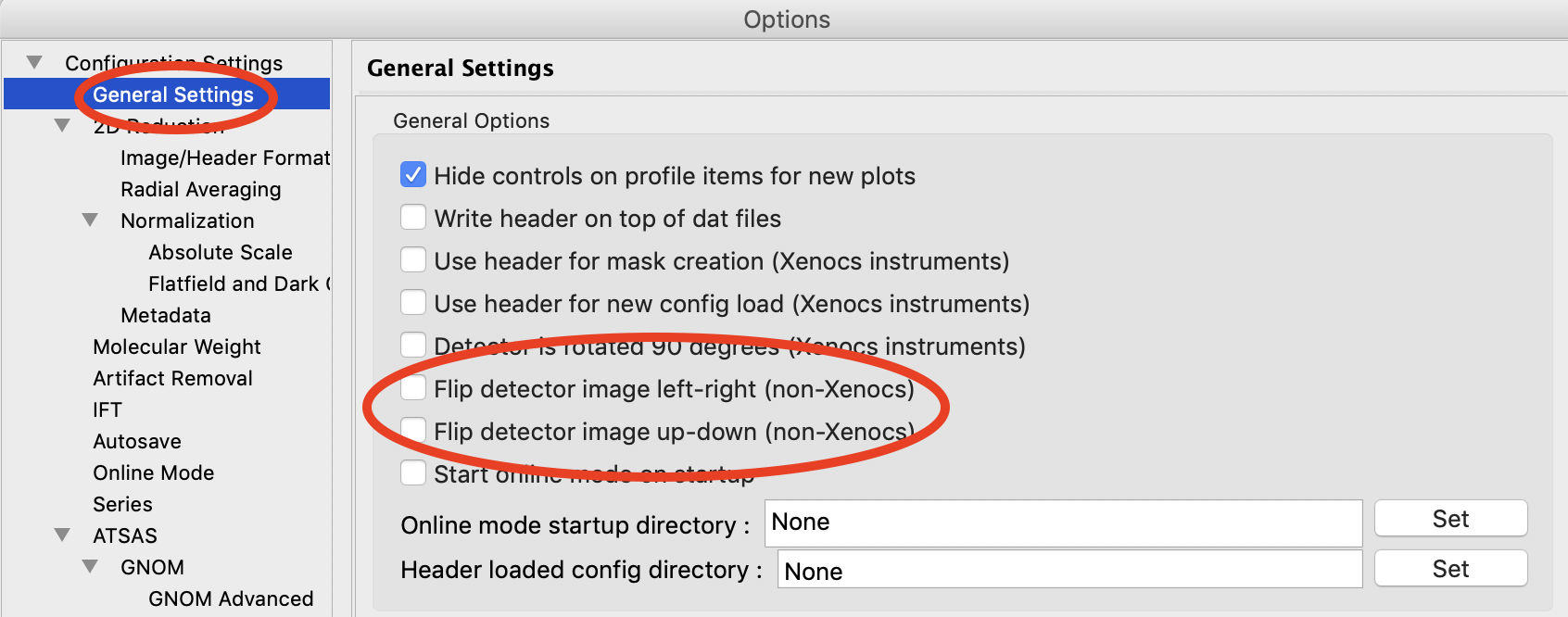Enable Write header on top of dat files

click(413, 218)
